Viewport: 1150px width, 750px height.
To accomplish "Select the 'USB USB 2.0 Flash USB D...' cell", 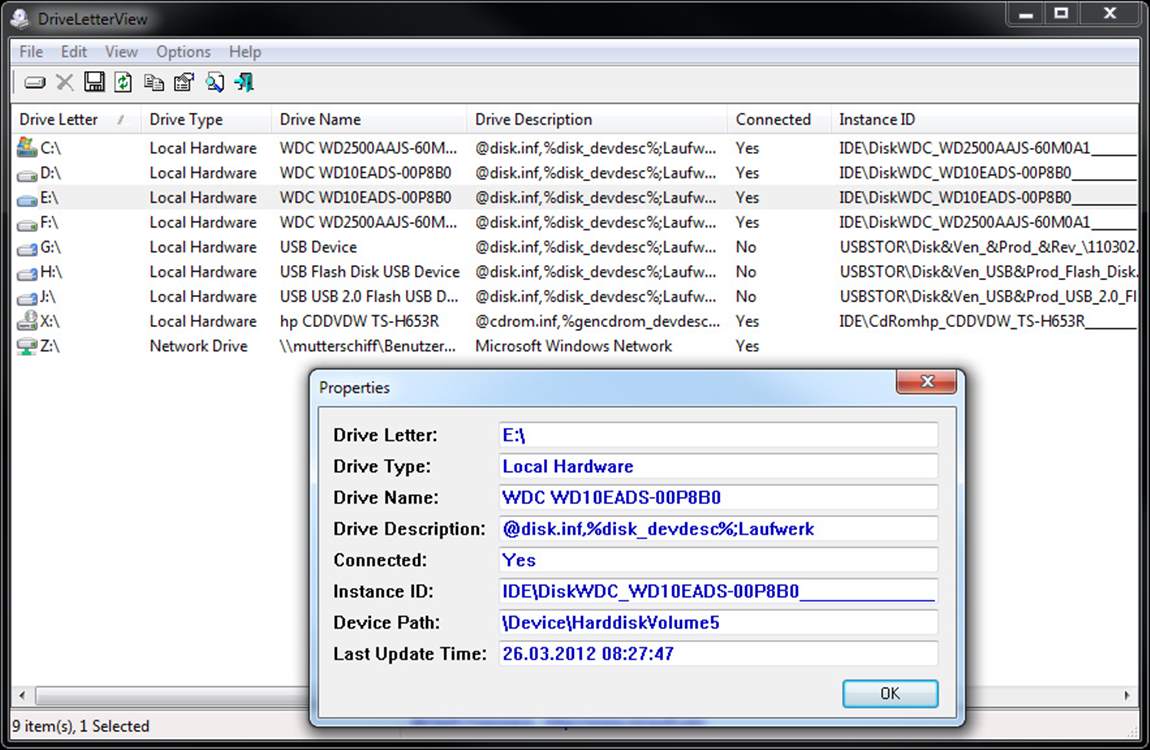I will (369, 297).
